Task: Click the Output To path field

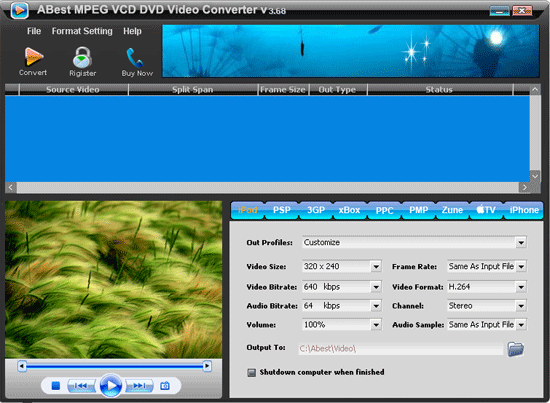Action: 400,349
